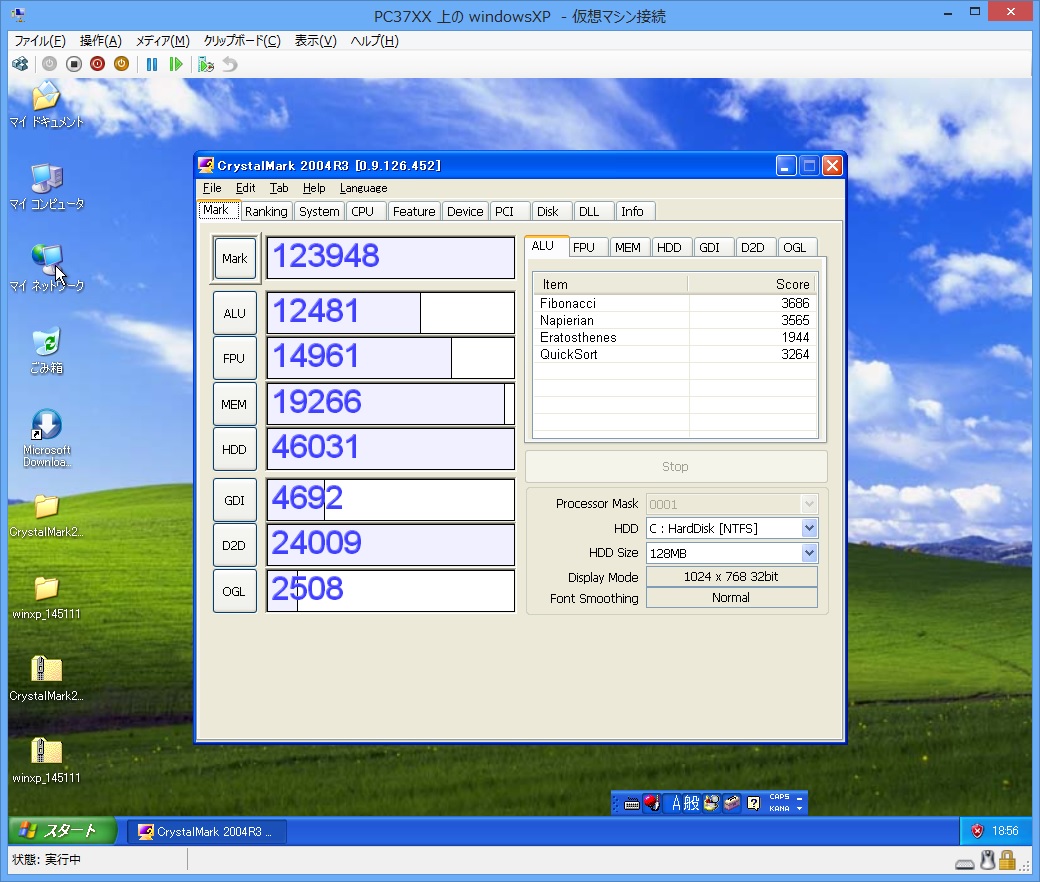The height and width of the screenshot is (882, 1040).
Task: Click the green Reset icon in the toolbar
Action: point(176,64)
